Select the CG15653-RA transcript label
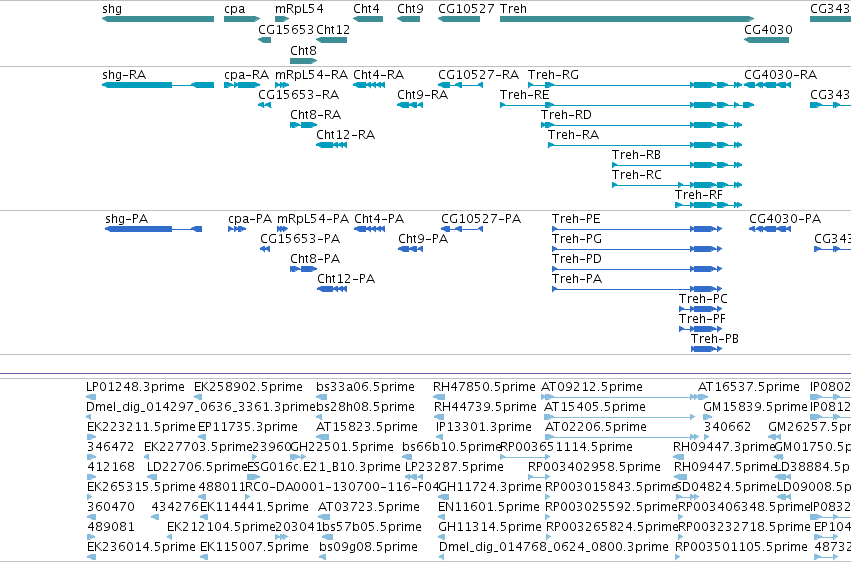This screenshot has width=851, height=562. (x=299, y=94)
